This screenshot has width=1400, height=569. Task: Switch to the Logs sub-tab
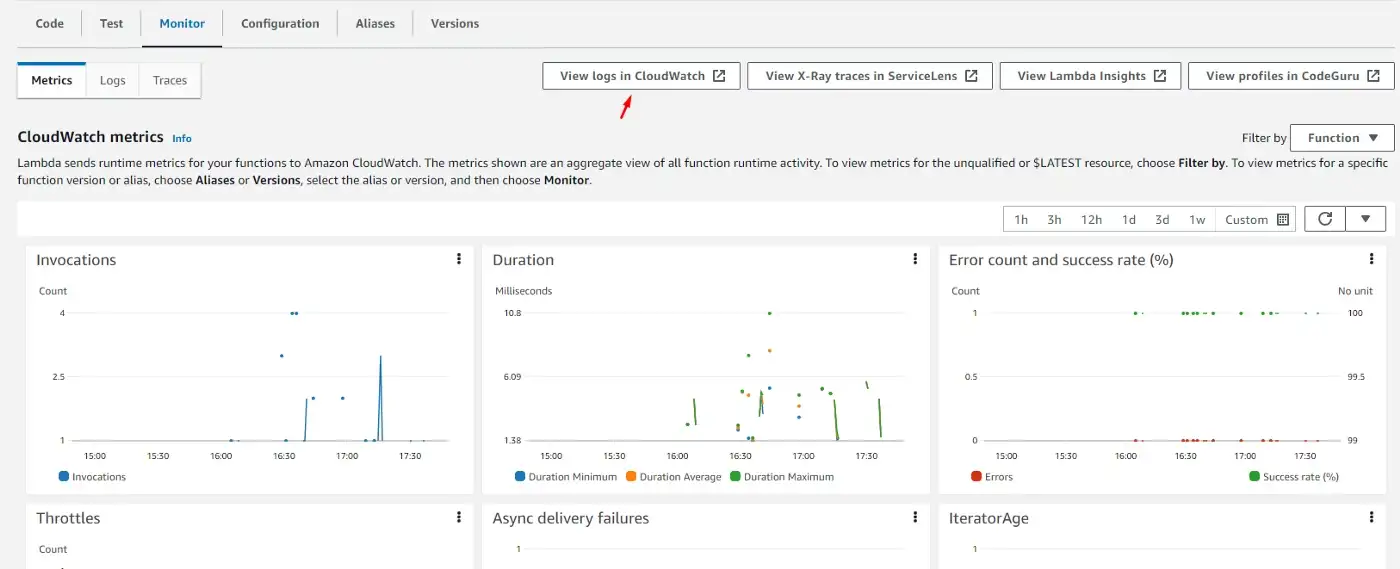click(113, 80)
